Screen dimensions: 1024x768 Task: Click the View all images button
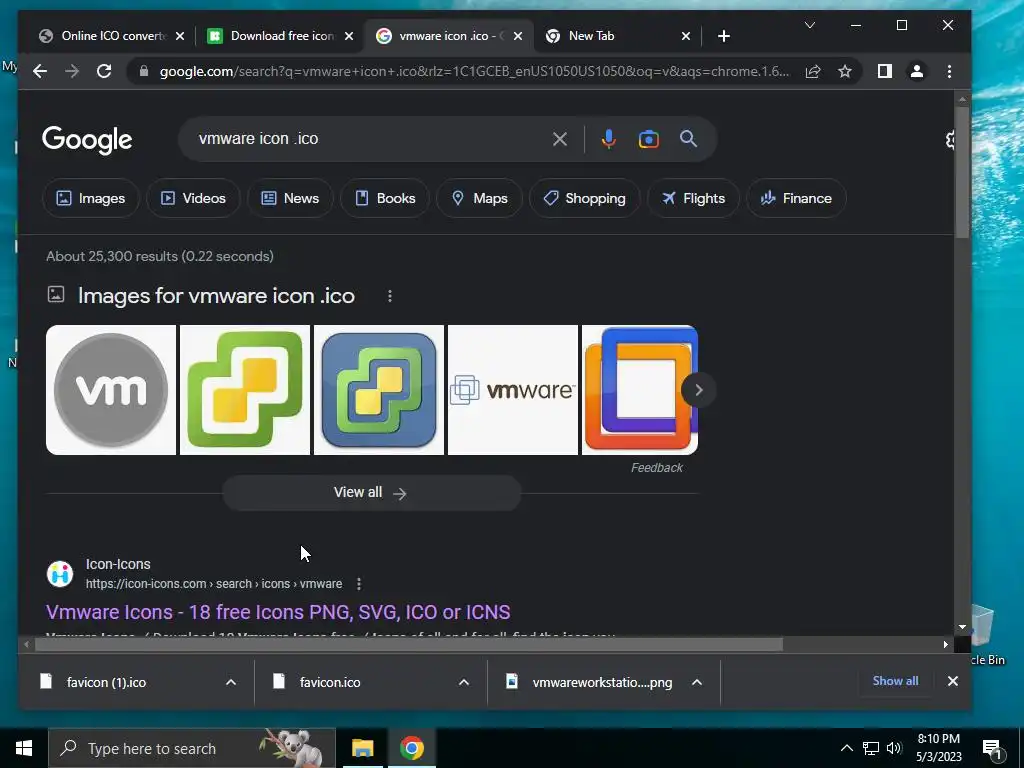tap(372, 492)
